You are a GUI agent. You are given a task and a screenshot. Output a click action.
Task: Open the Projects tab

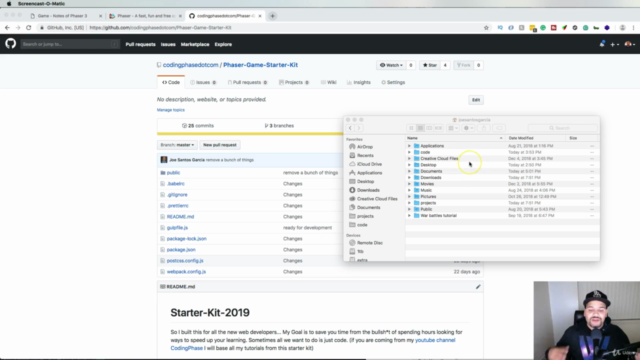click(x=294, y=82)
